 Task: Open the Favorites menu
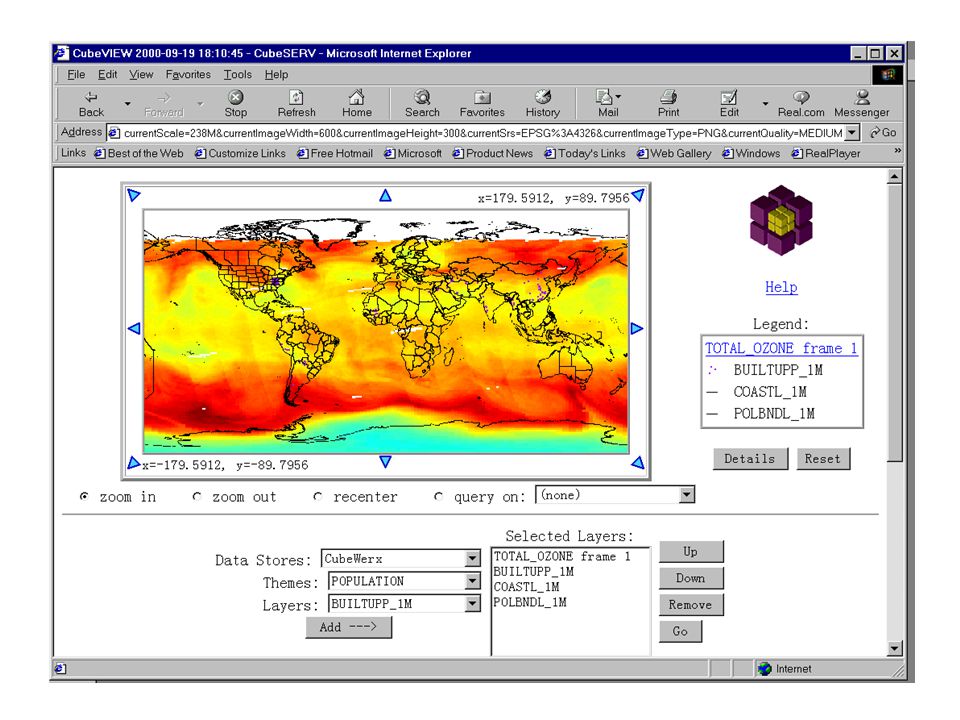click(188, 75)
